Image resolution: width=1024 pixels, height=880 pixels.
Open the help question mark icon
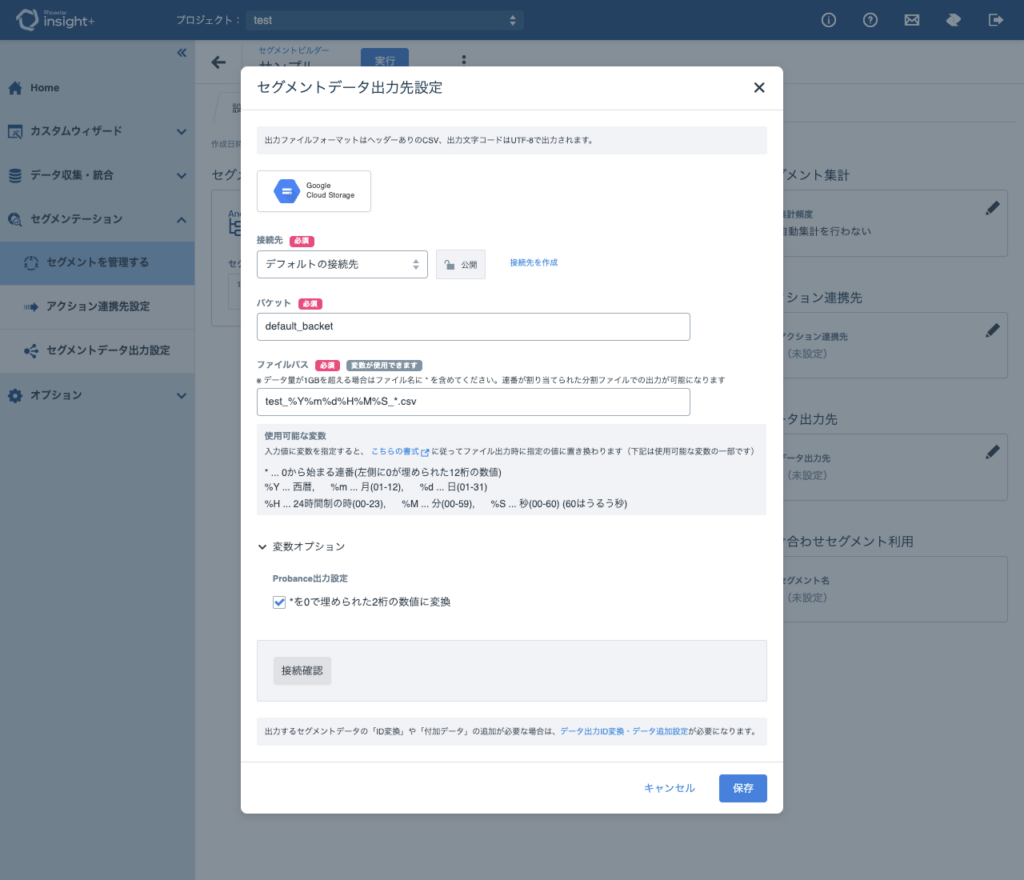click(x=870, y=19)
